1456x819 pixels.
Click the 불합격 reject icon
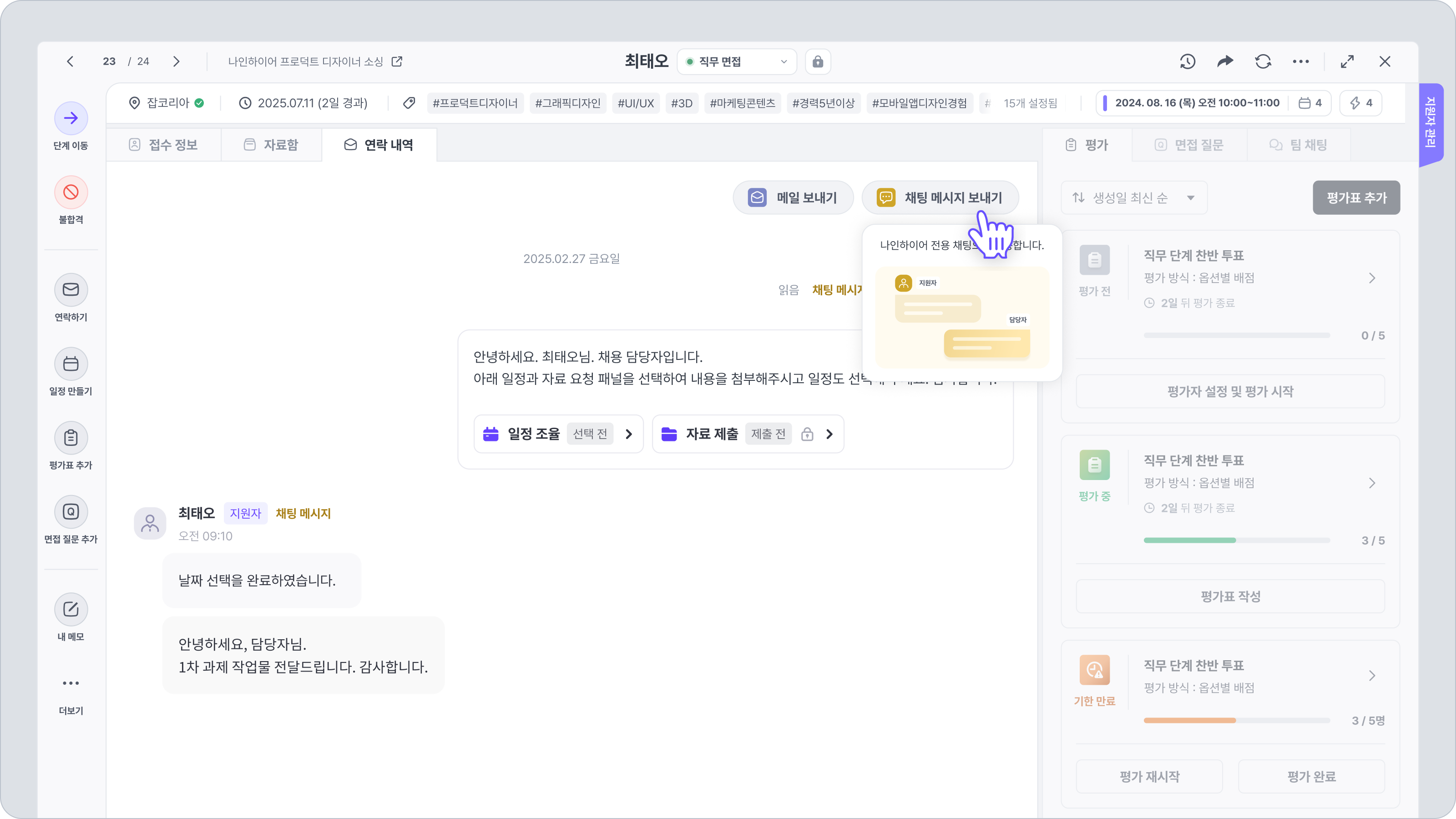click(x=71, y=192)
